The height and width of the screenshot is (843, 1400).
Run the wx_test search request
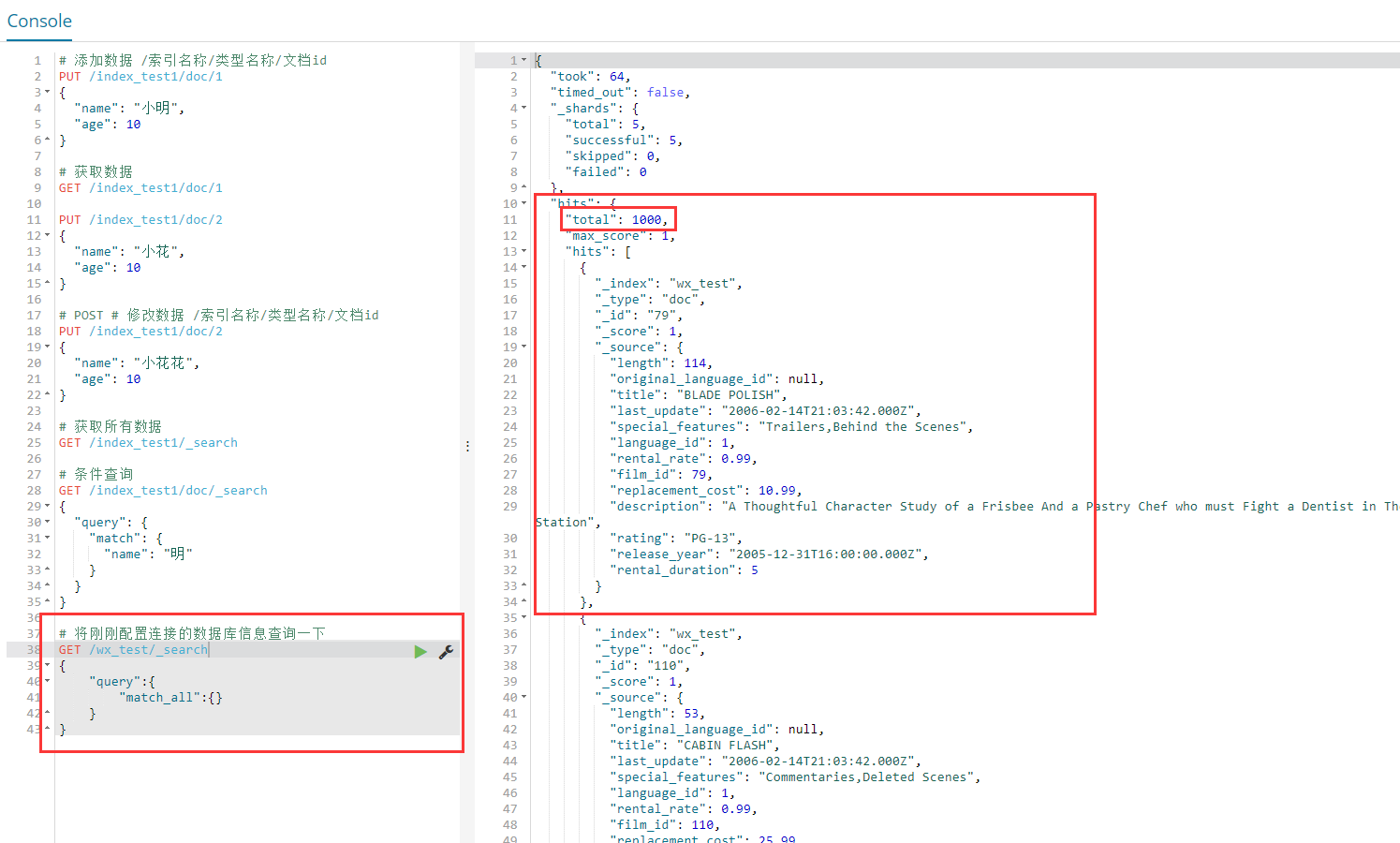[420, 651]
